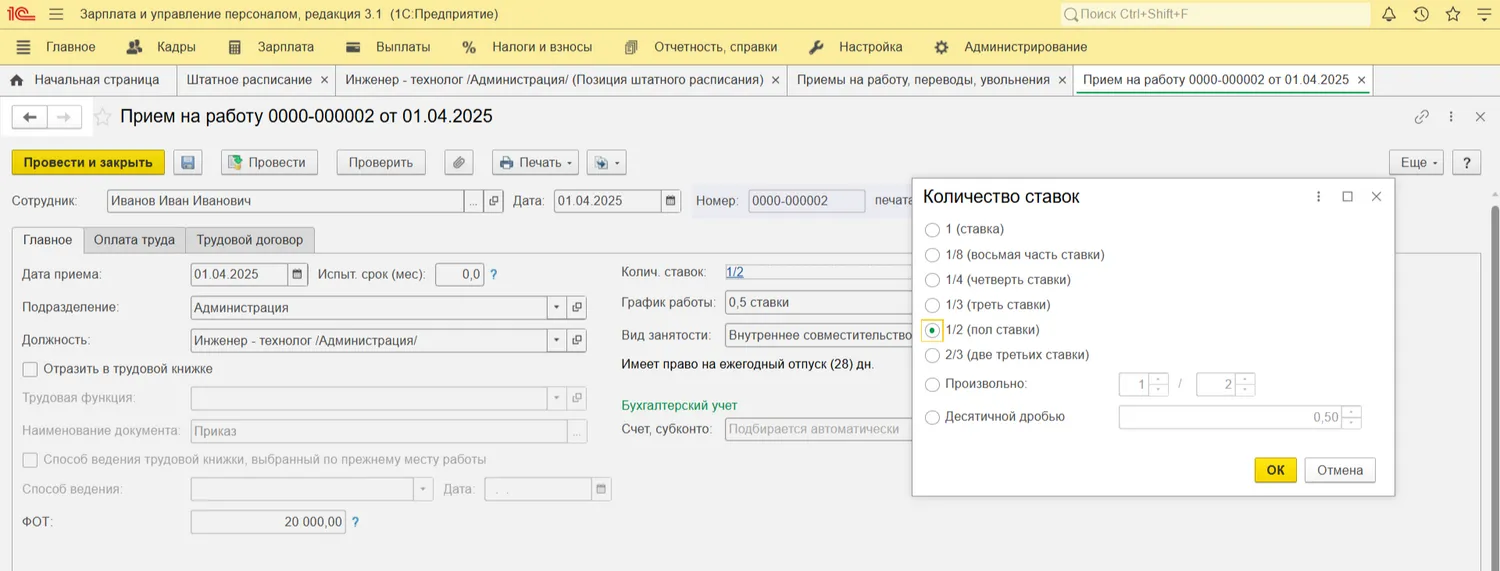Open dialog more options dots
The height and width of the screenshot is (571, 1500).
(x=1319, y=197)
